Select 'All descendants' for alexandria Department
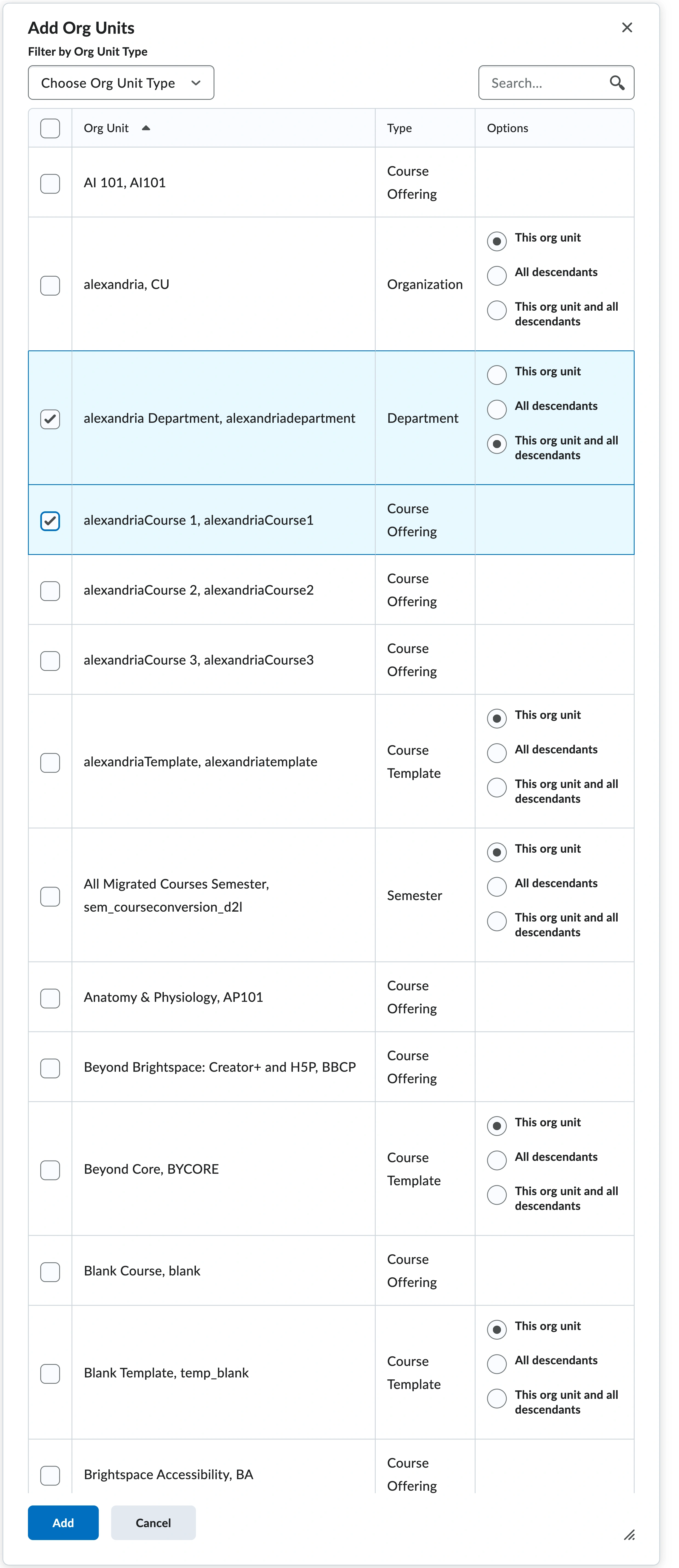The image size is (679, 1568). click(x=497, y=409)
